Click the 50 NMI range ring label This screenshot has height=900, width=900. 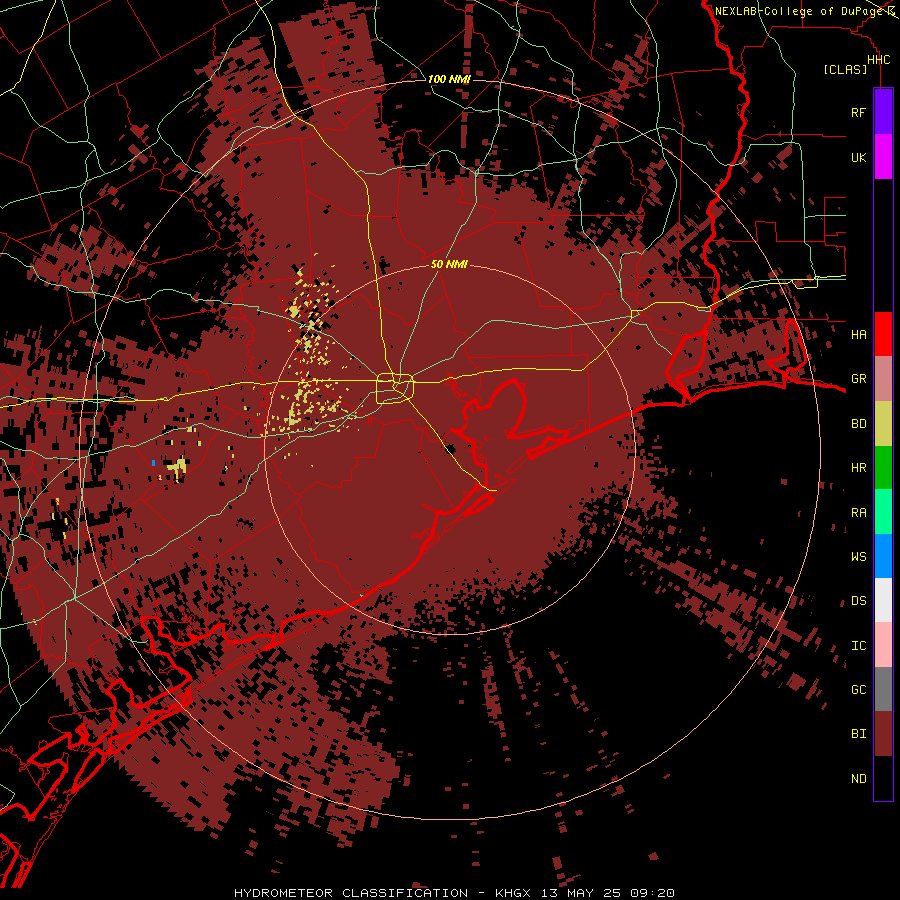449,264
